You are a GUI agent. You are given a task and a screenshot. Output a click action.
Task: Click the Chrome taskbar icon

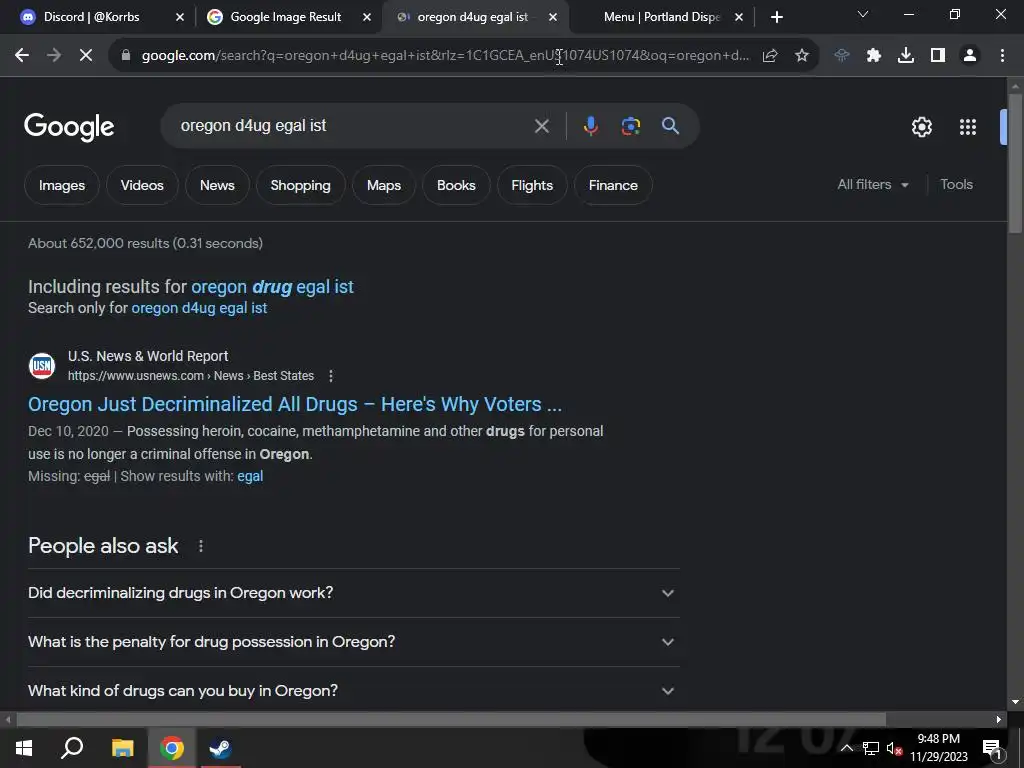pyautogui.click(x=172, y=748)
